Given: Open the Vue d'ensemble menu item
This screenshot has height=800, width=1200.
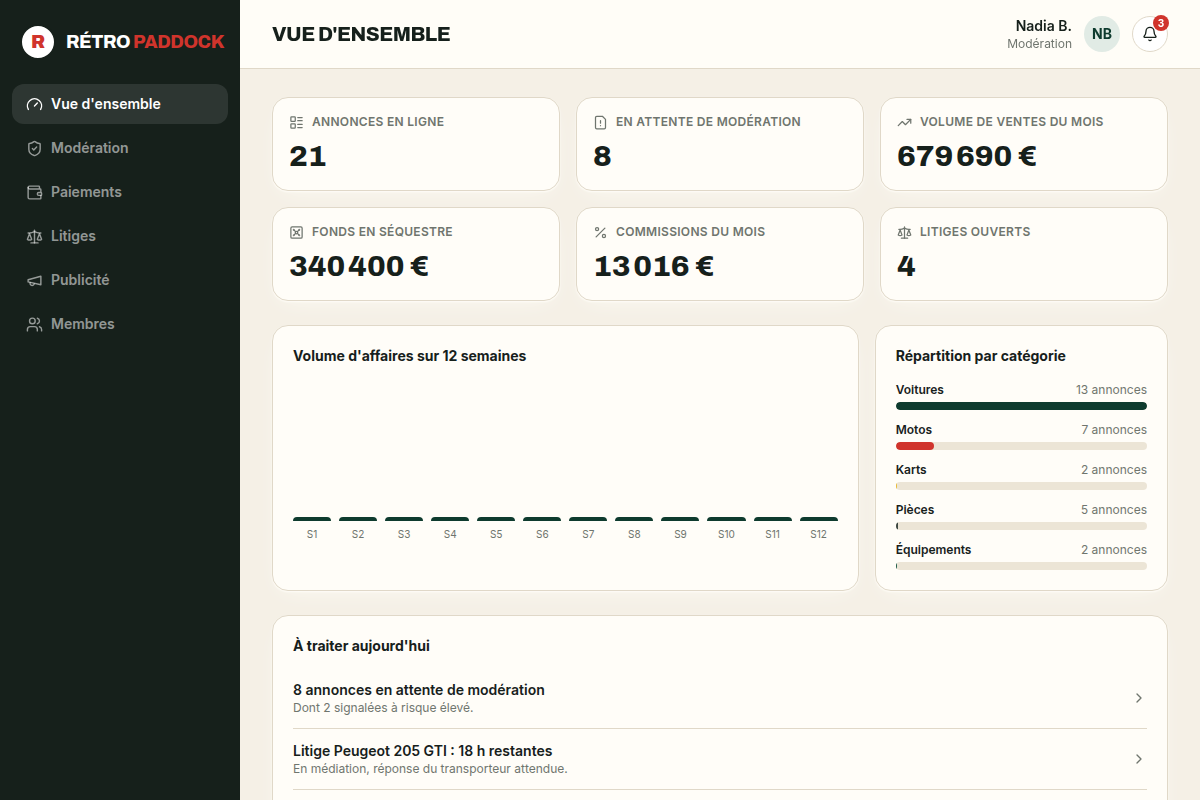Looking at the screenshot, I should 120,104.
